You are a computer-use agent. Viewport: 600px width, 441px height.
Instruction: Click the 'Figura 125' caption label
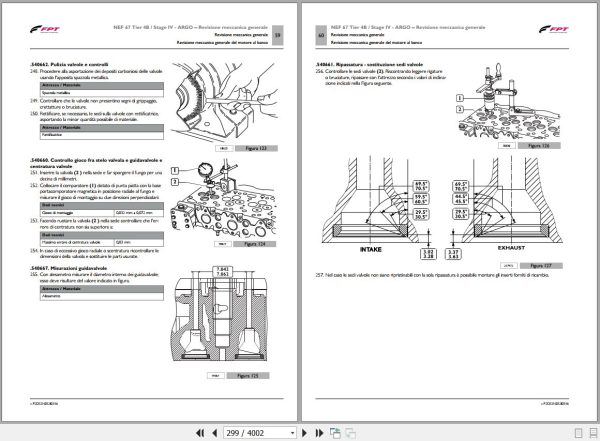tap(248, 376)
